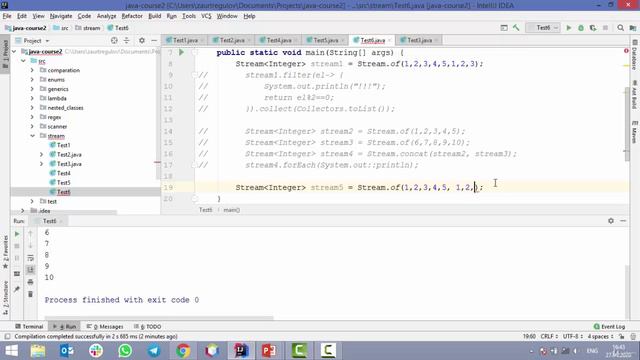640x360 pixels.
Task: Open the VCS menu
Action: tap(206, 16)
